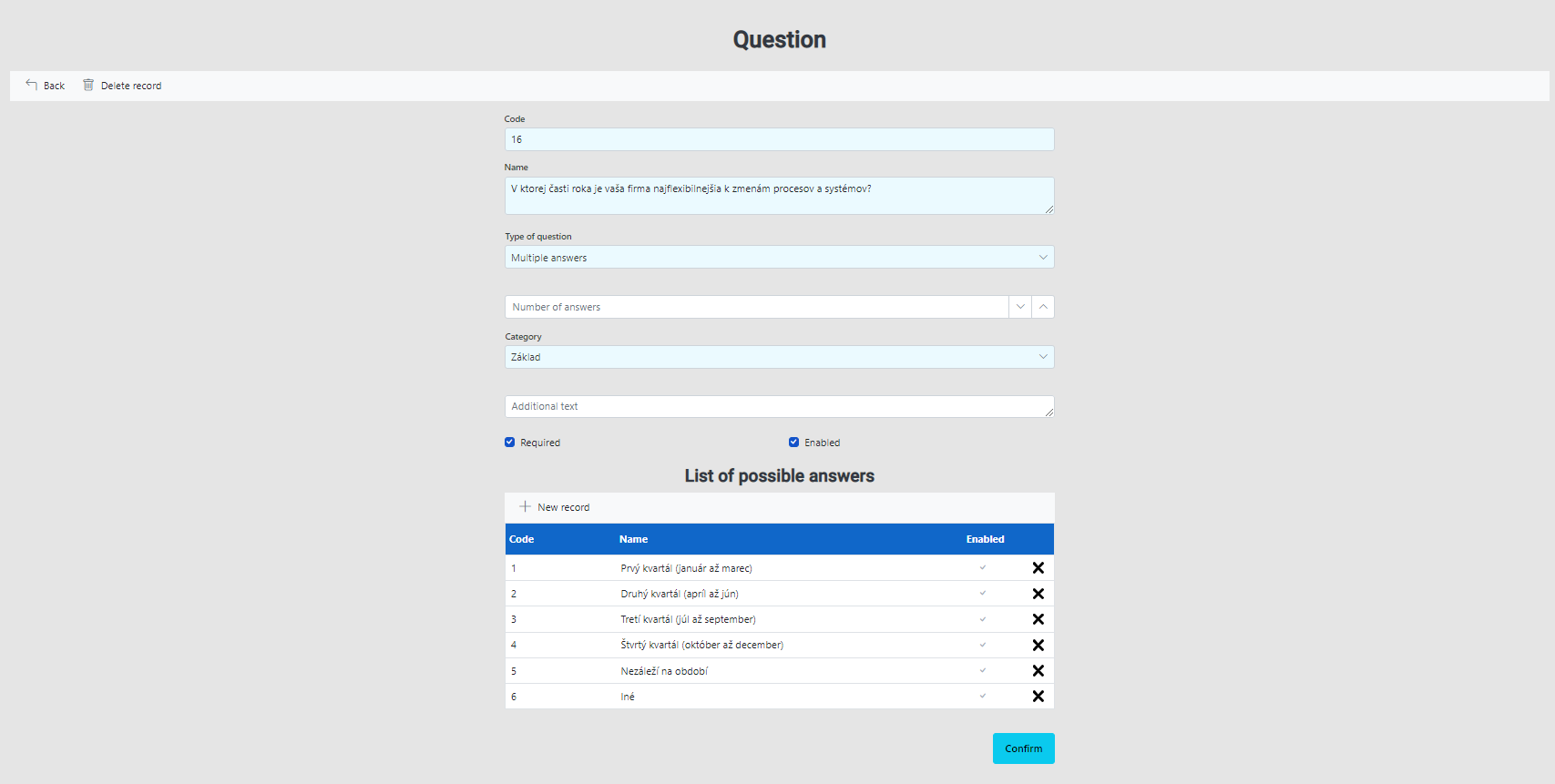The width and height of the screenshot is (1555, 784).
Task: Click the Code input field containing 16
Action: point(780,139)
